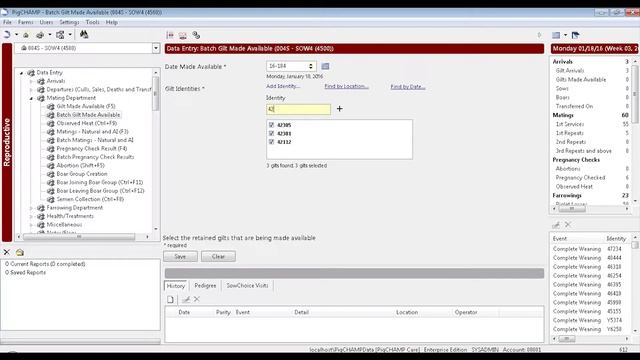
Task: Open the farm selector dropdown 0045 - SOW4
Action: (156, 48)
